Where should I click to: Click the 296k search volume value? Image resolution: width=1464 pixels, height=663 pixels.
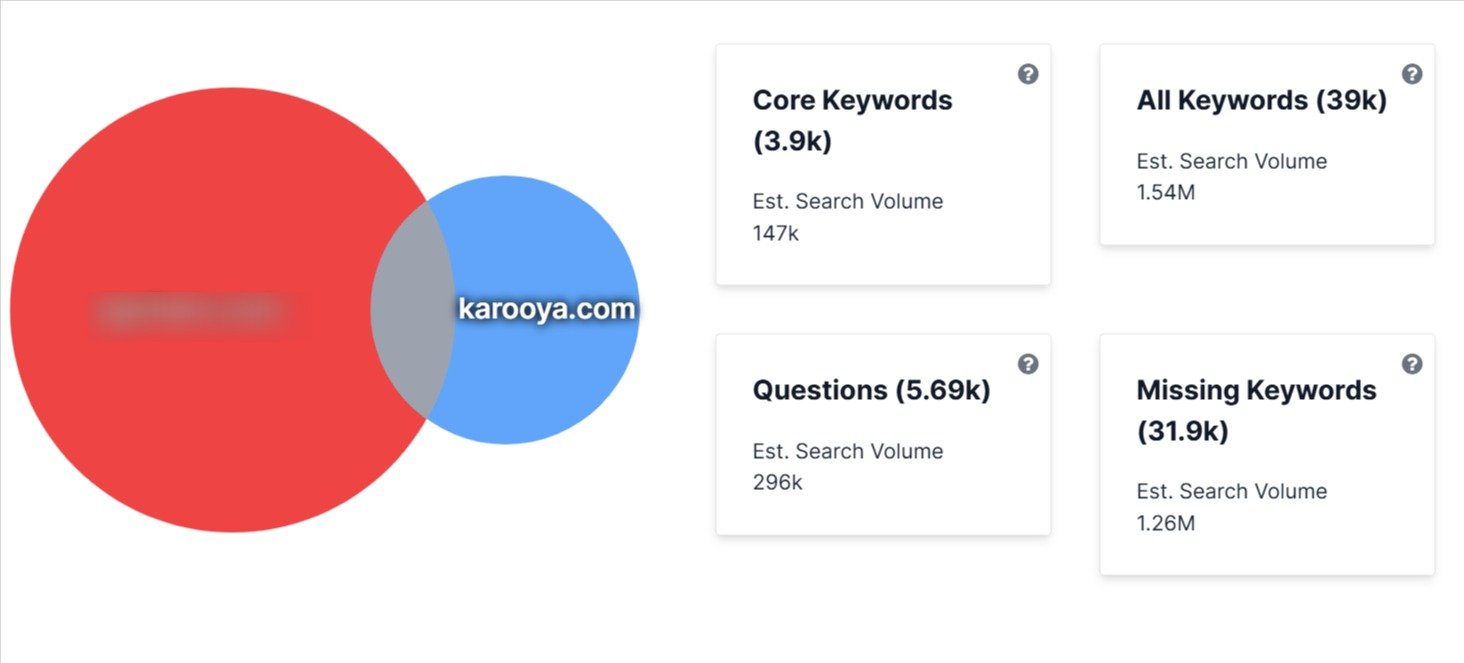[778, 482]
